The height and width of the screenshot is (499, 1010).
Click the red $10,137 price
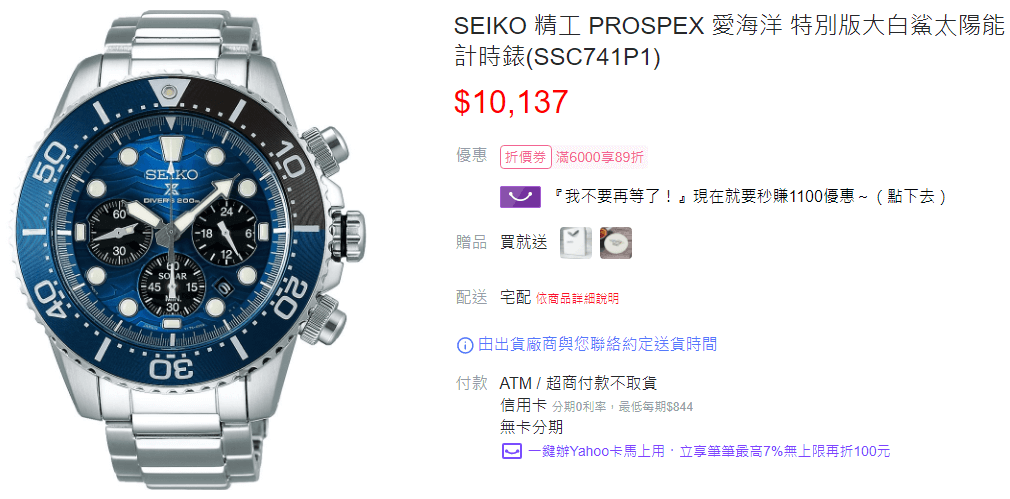511,102
